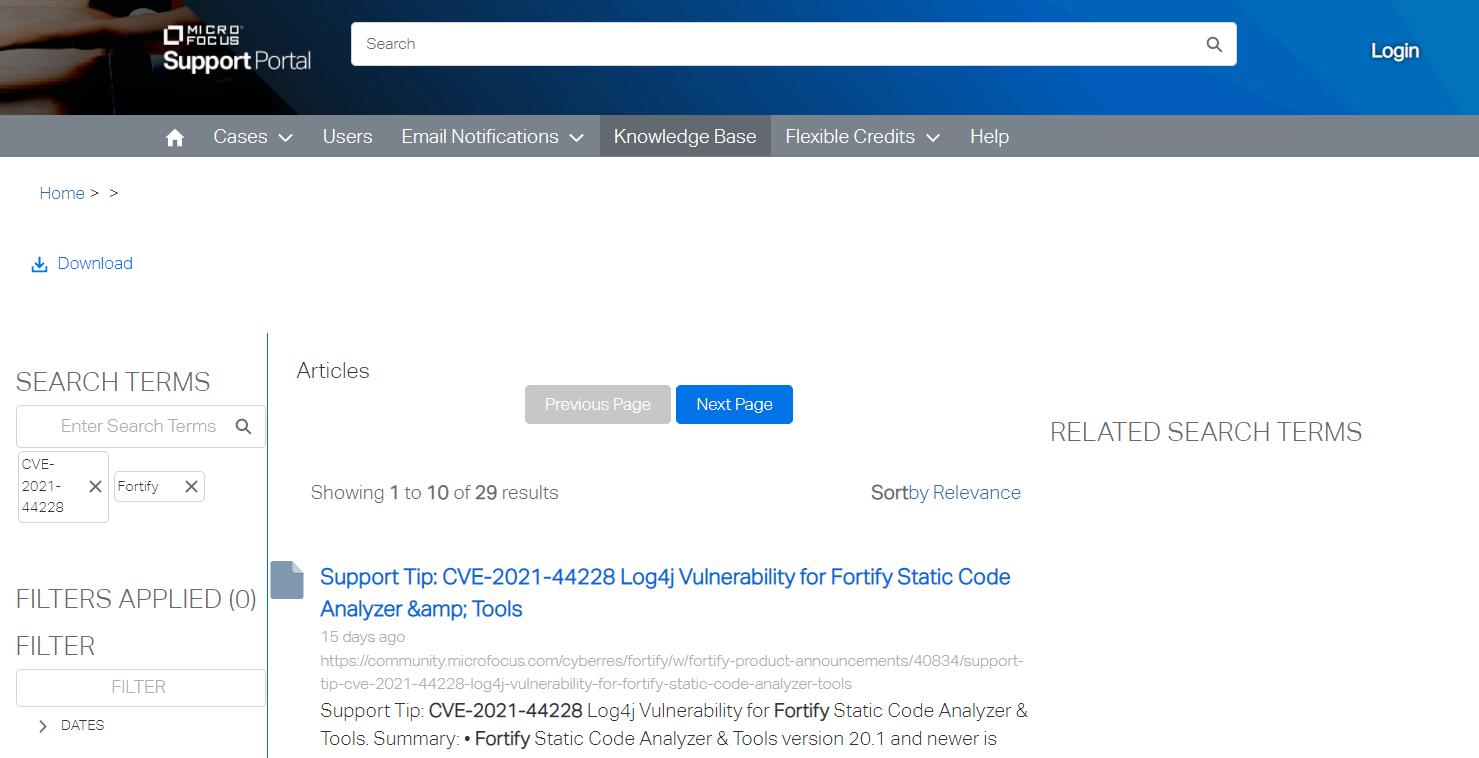Viewport: 1479px width, 758px height.
Task: Remove the Fortify search term
Action: click(x=191, y=486)
